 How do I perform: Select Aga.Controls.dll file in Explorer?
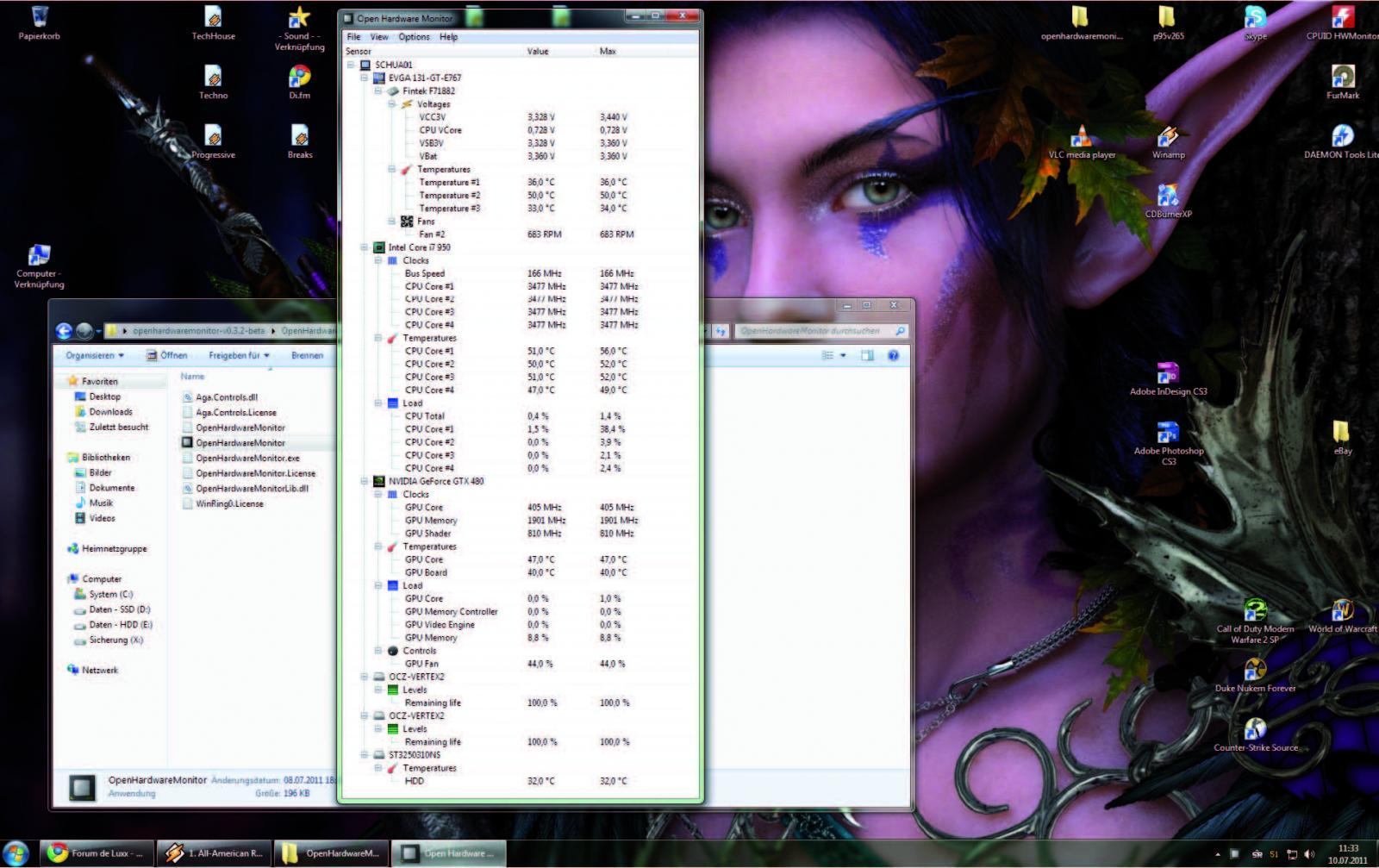tap(220, 397)
